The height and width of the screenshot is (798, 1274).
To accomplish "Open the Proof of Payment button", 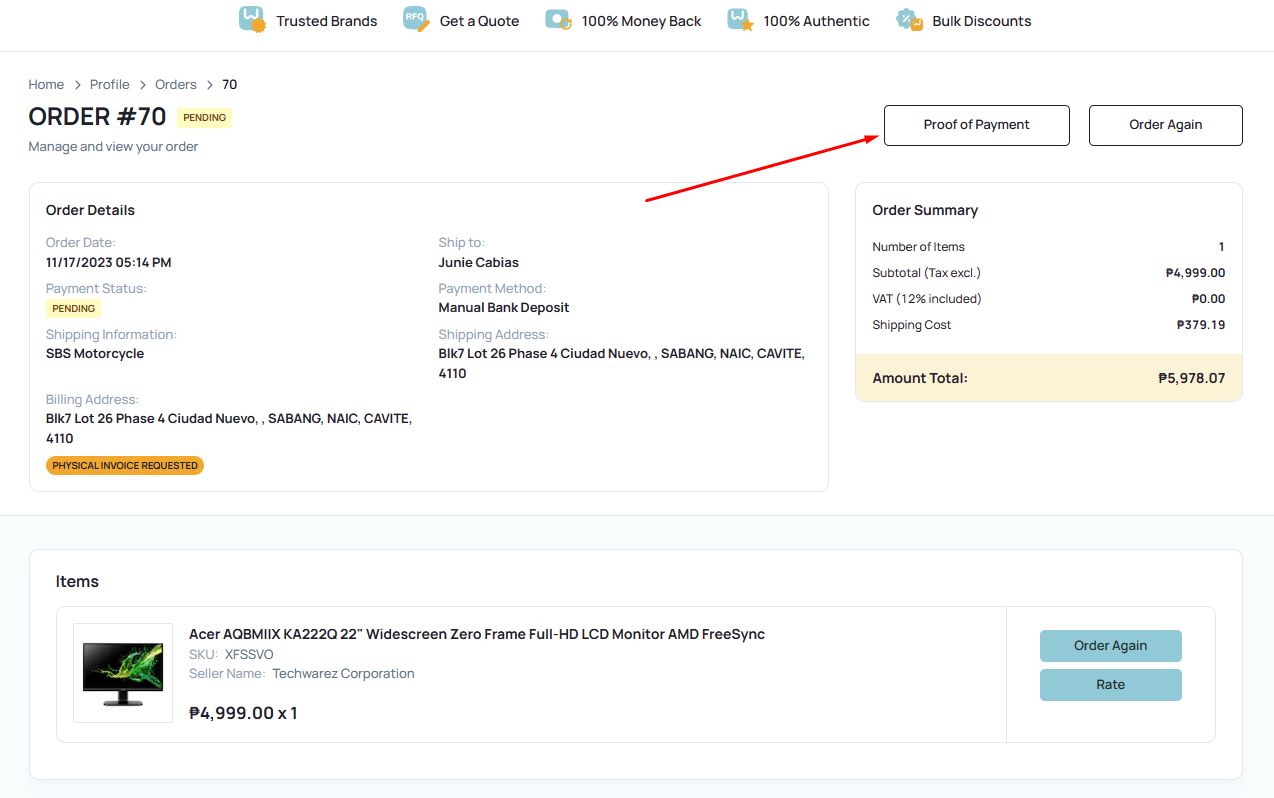I will coord(977,125).
